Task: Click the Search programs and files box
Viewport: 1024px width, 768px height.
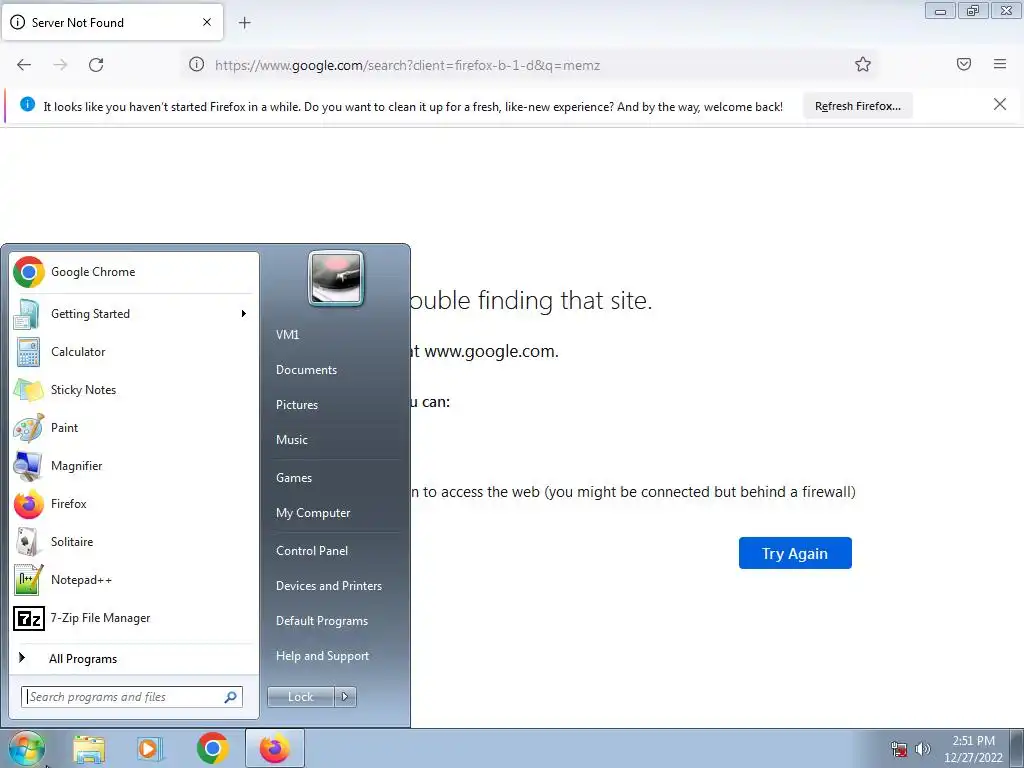Action: (132, 697)
